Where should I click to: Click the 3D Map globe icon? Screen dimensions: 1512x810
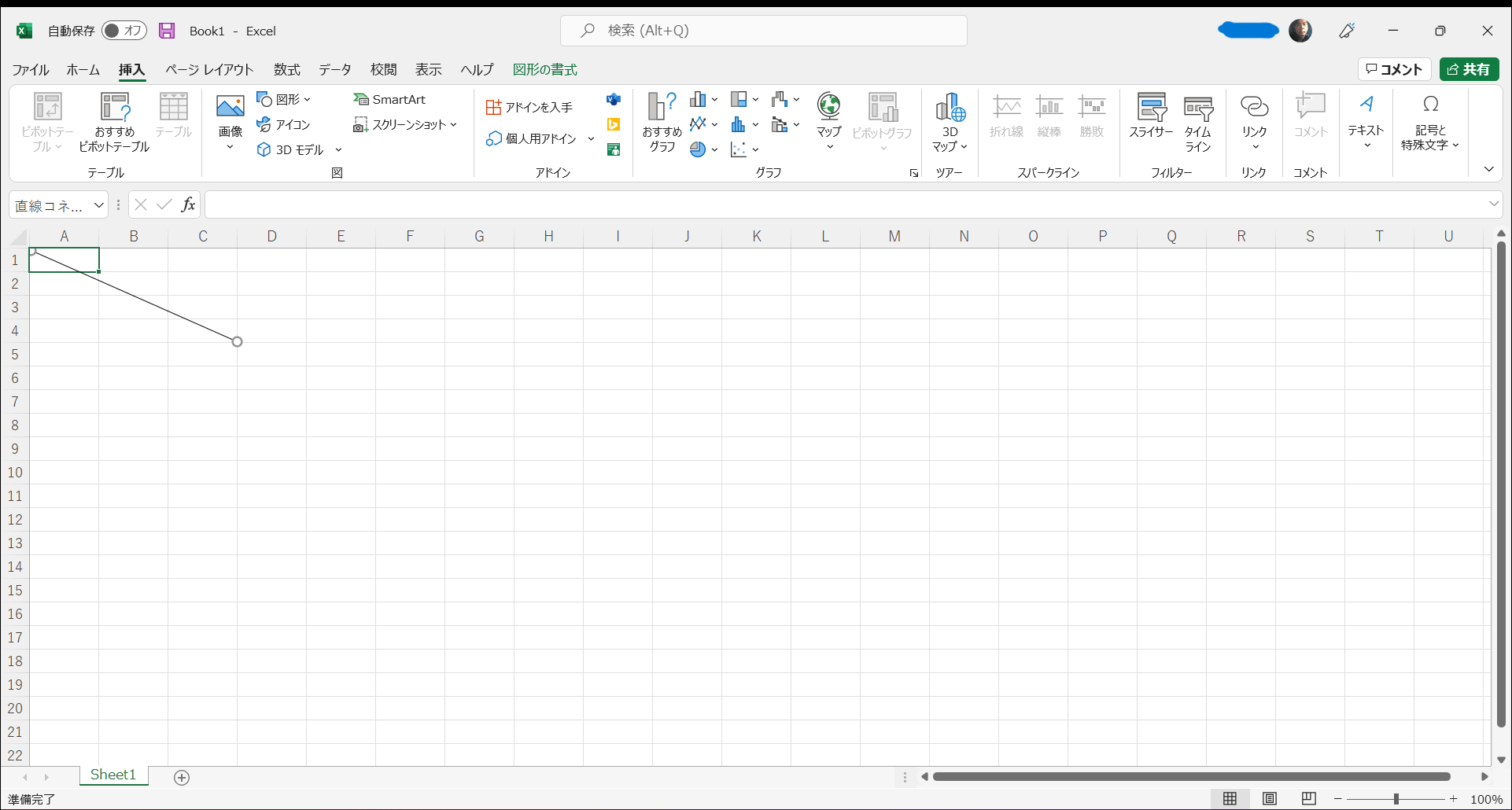point(950,108)
